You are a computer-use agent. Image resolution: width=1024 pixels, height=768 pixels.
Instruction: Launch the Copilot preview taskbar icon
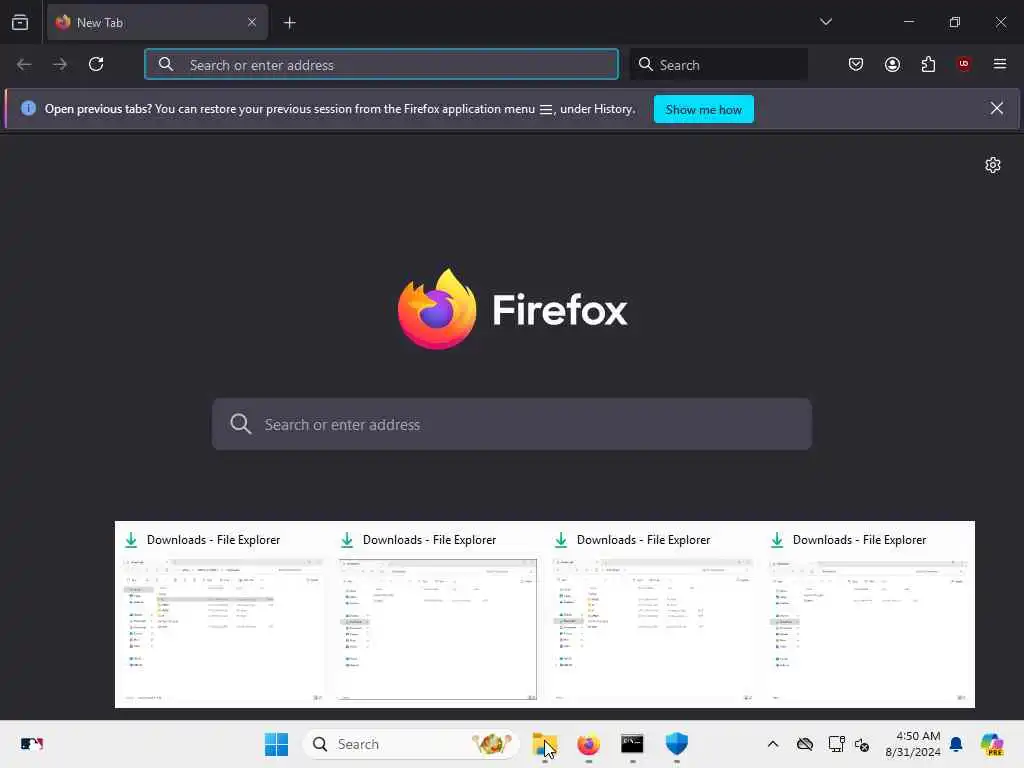[992, 744]
